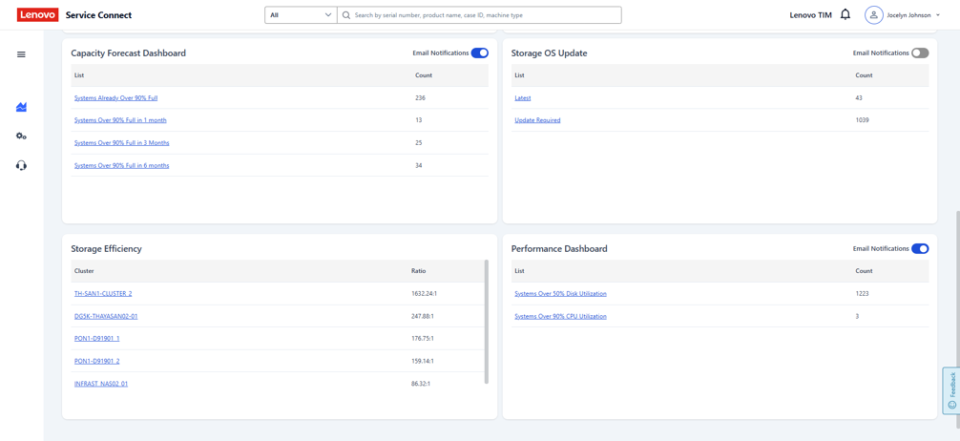Open the hamburger menu in sidebar

pyautogui.click(x=21, y=54)
